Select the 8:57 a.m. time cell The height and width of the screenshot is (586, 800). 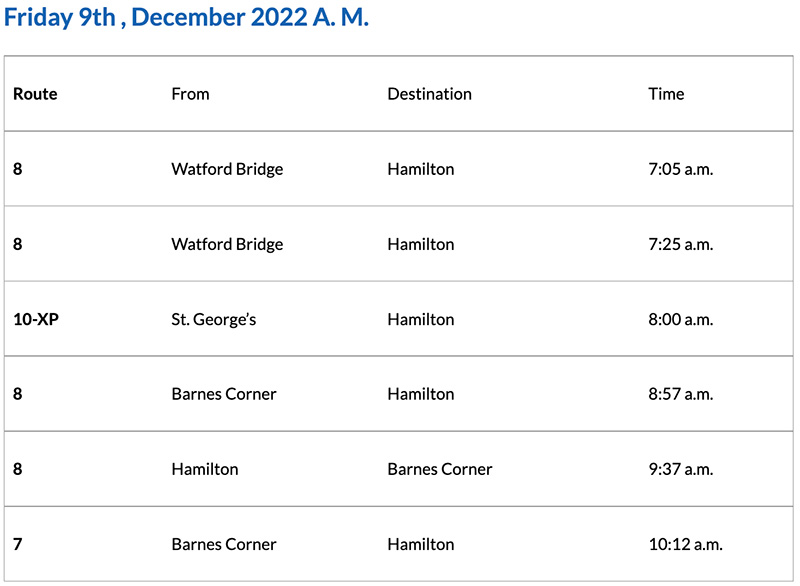(x=680, y=394)
